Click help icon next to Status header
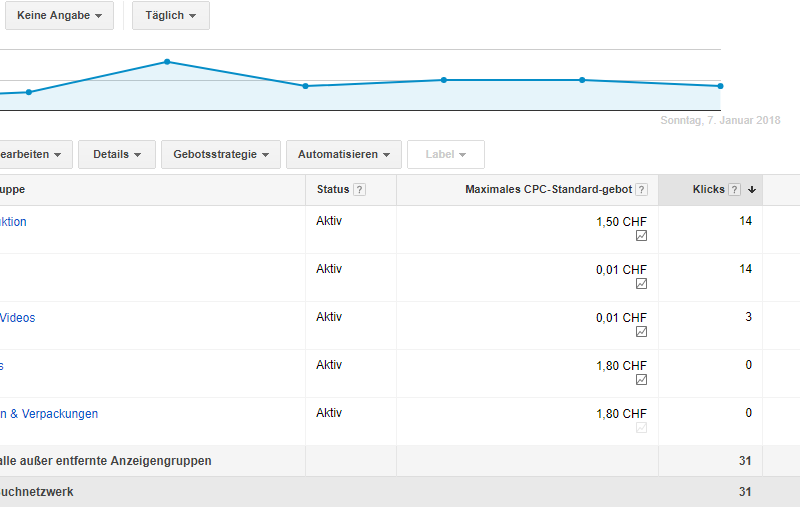Image resolution: width=800 pixels, height=507 pixels. (359, 190)
